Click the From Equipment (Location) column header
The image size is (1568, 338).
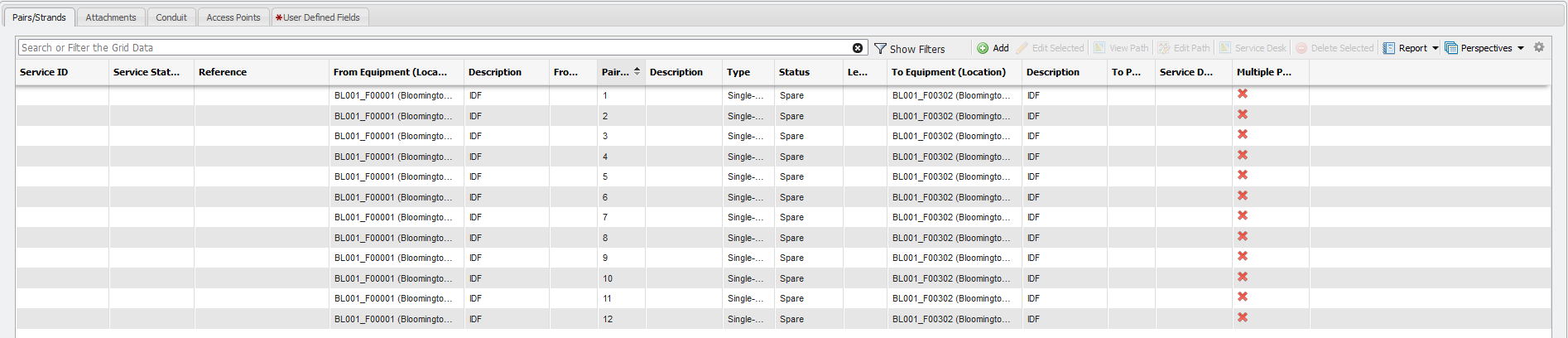click(390, 72)
